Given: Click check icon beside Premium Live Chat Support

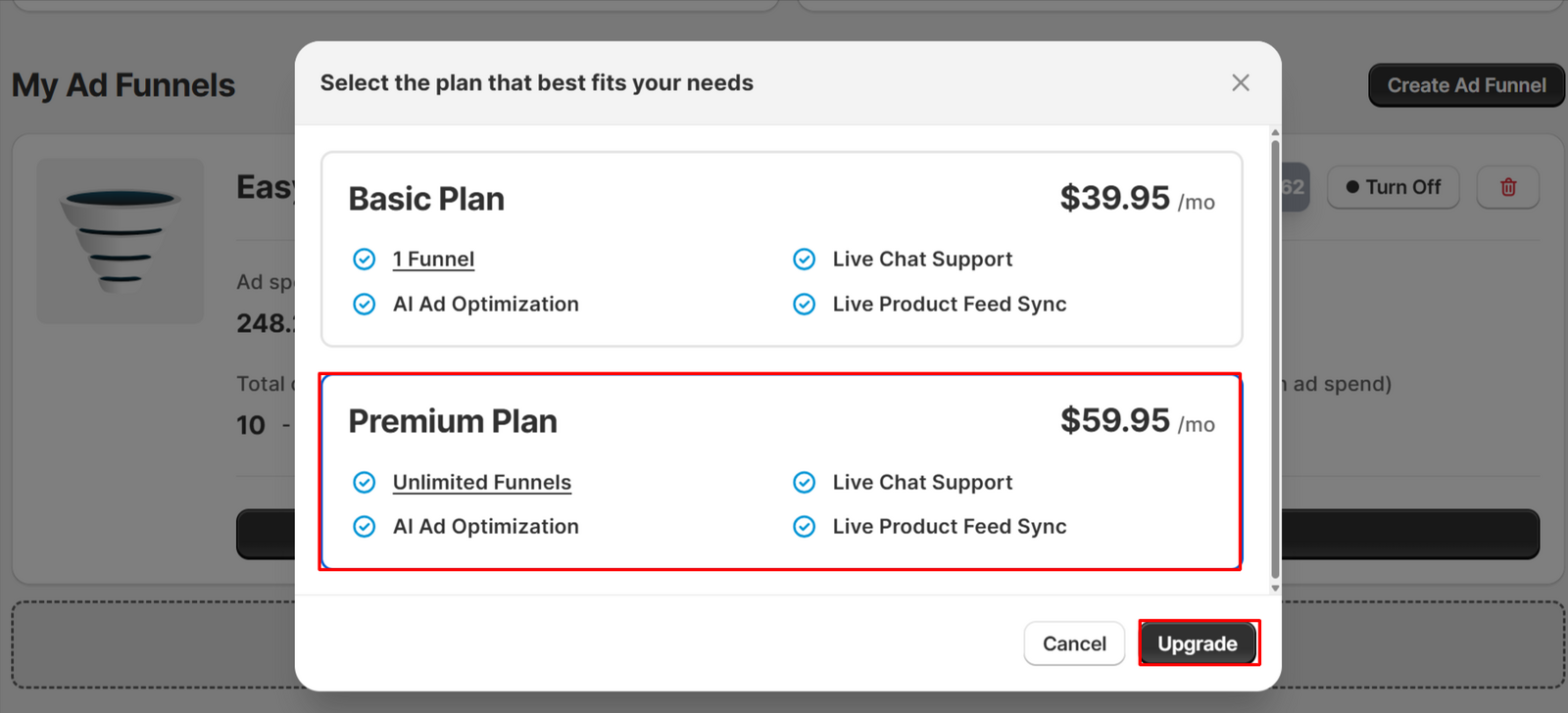Looking at the screenshot, I should pyautogui.click(x=804, y=483).
